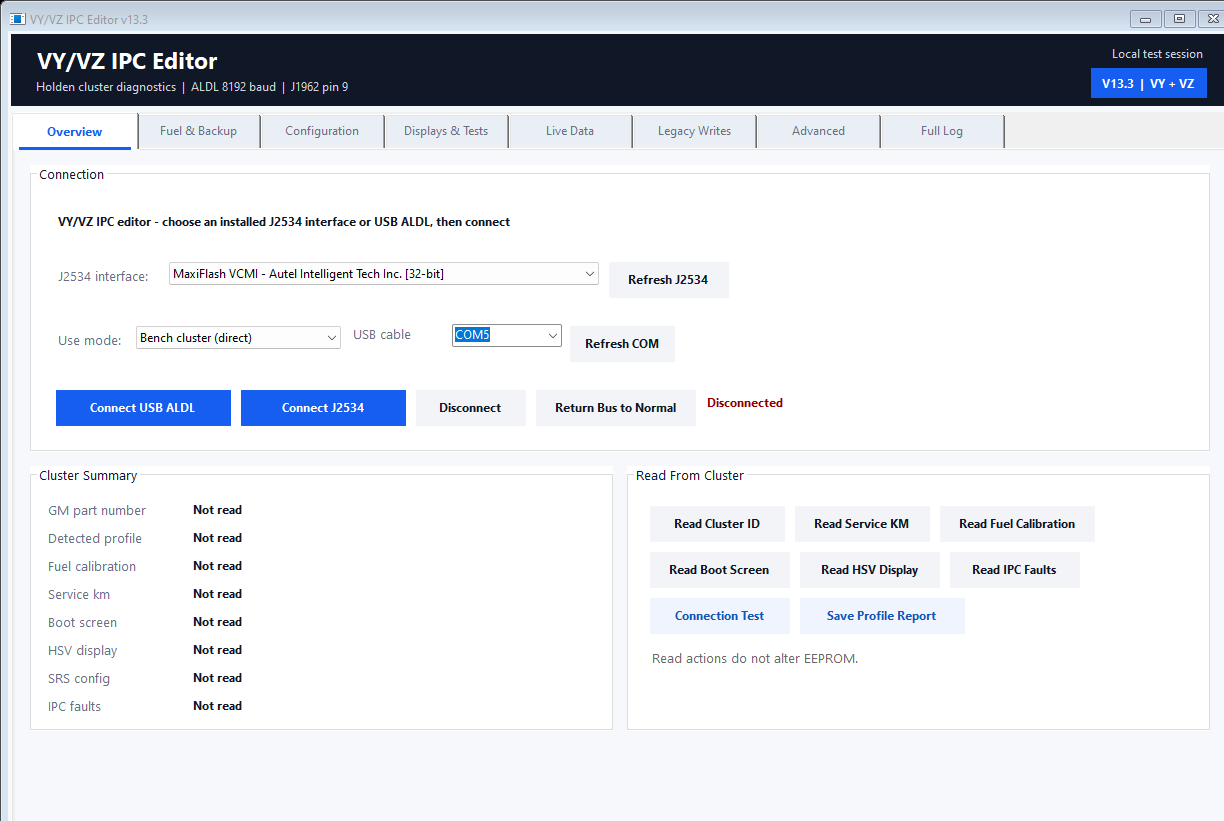Click the red Disconnected status text
Viewport: 1224px width, 821px height.
pyautogui.click(x=745, y=403)
